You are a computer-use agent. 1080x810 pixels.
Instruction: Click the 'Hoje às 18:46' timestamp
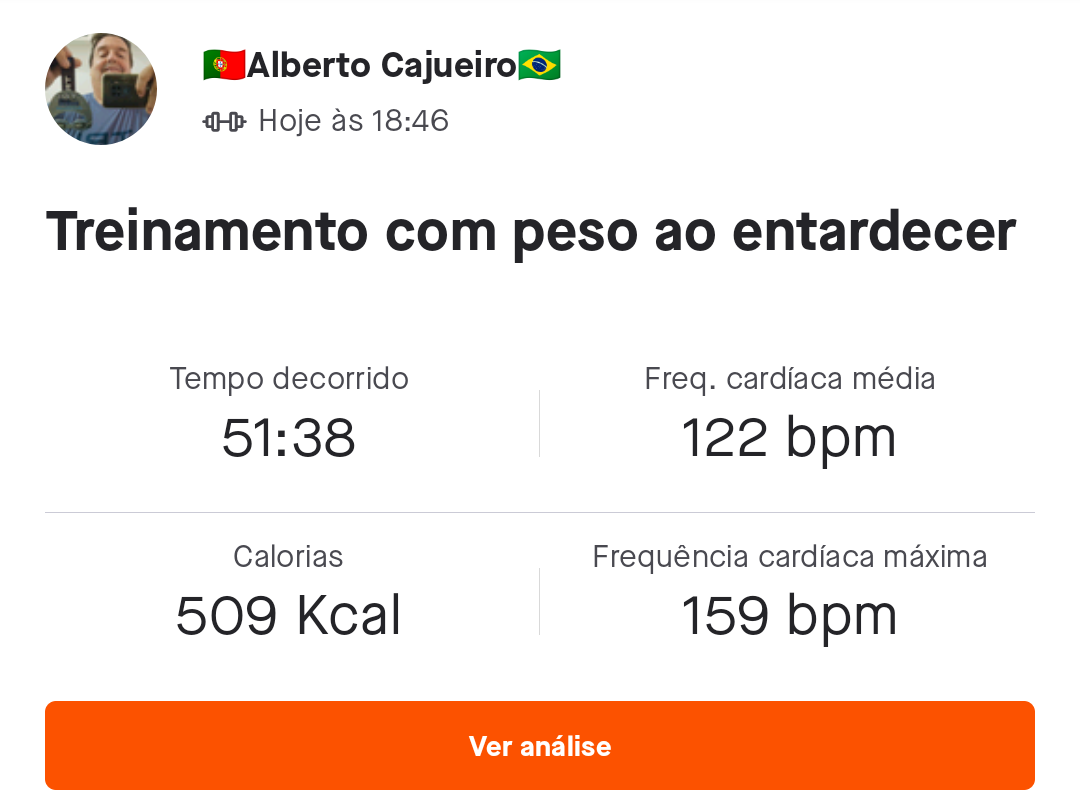(x=353, y=121)
